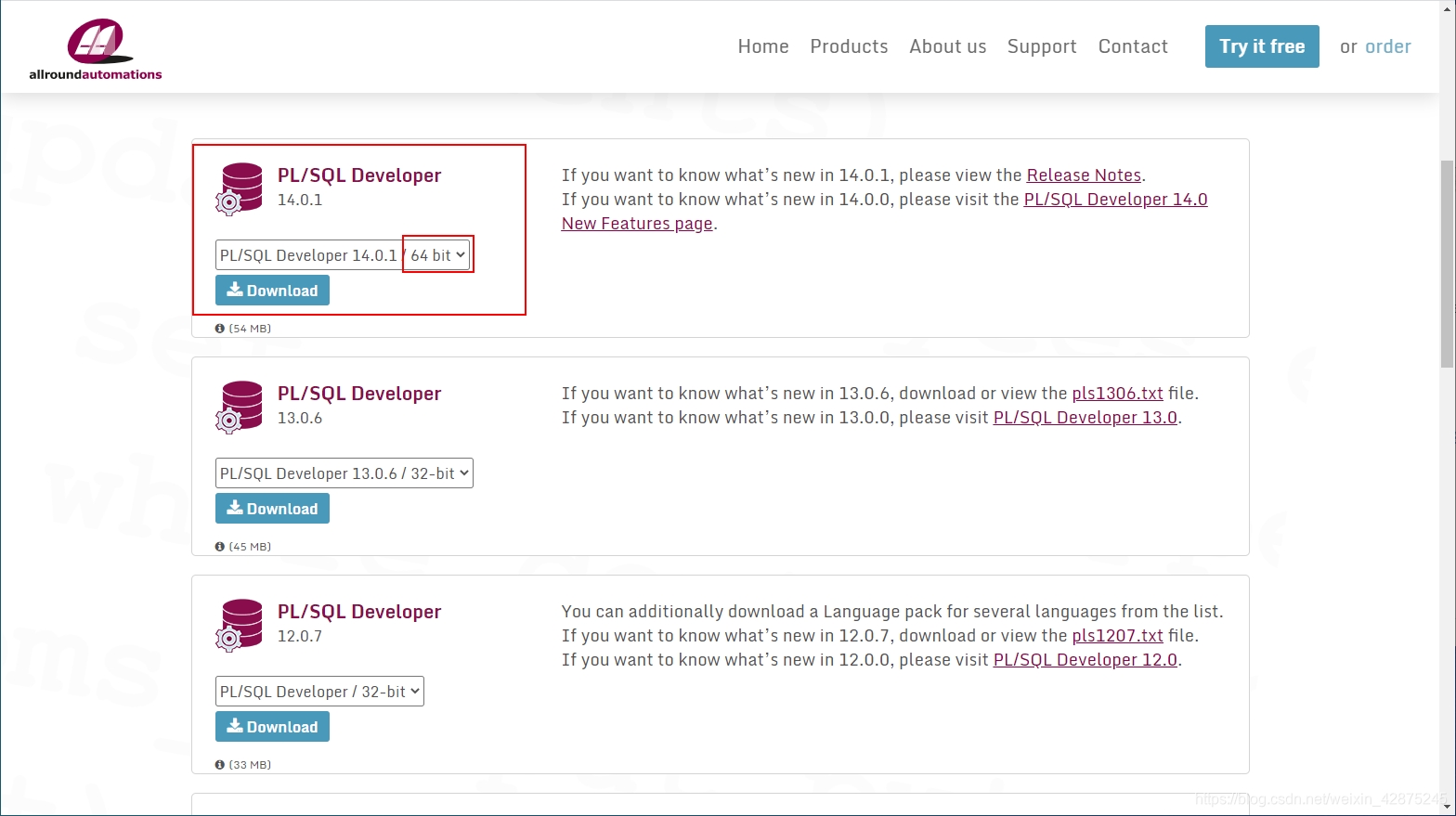Click the PL/SQL Developer 14.0.1 heading
The width and height of the screenshot is (1456, 816).
click(359, 175)
